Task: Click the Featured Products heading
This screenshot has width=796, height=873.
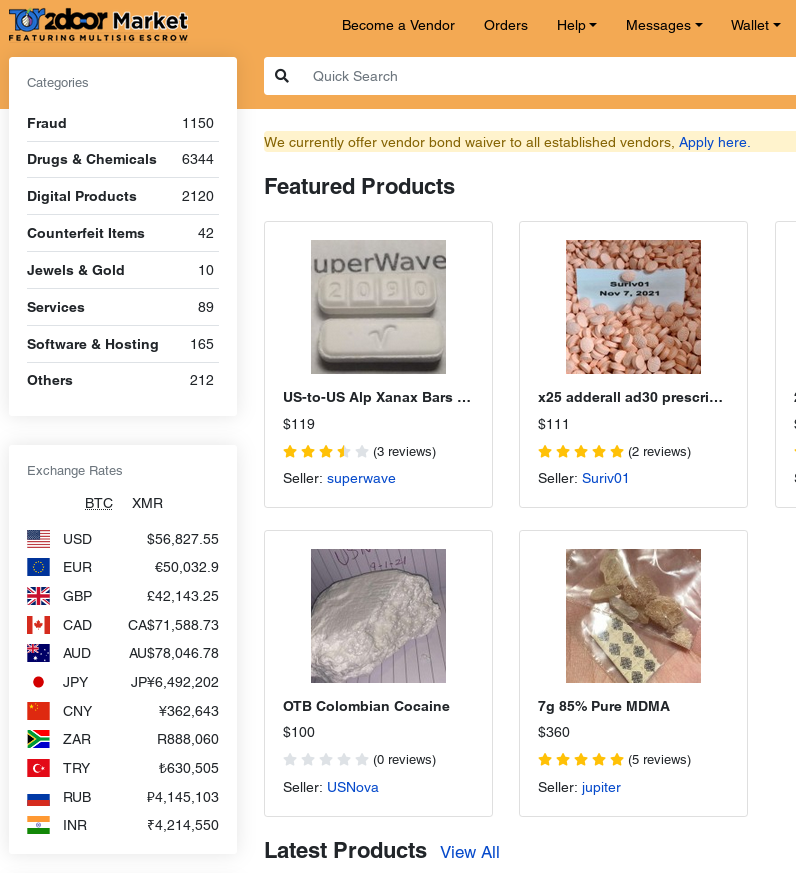Action: (x=360, y=187)
